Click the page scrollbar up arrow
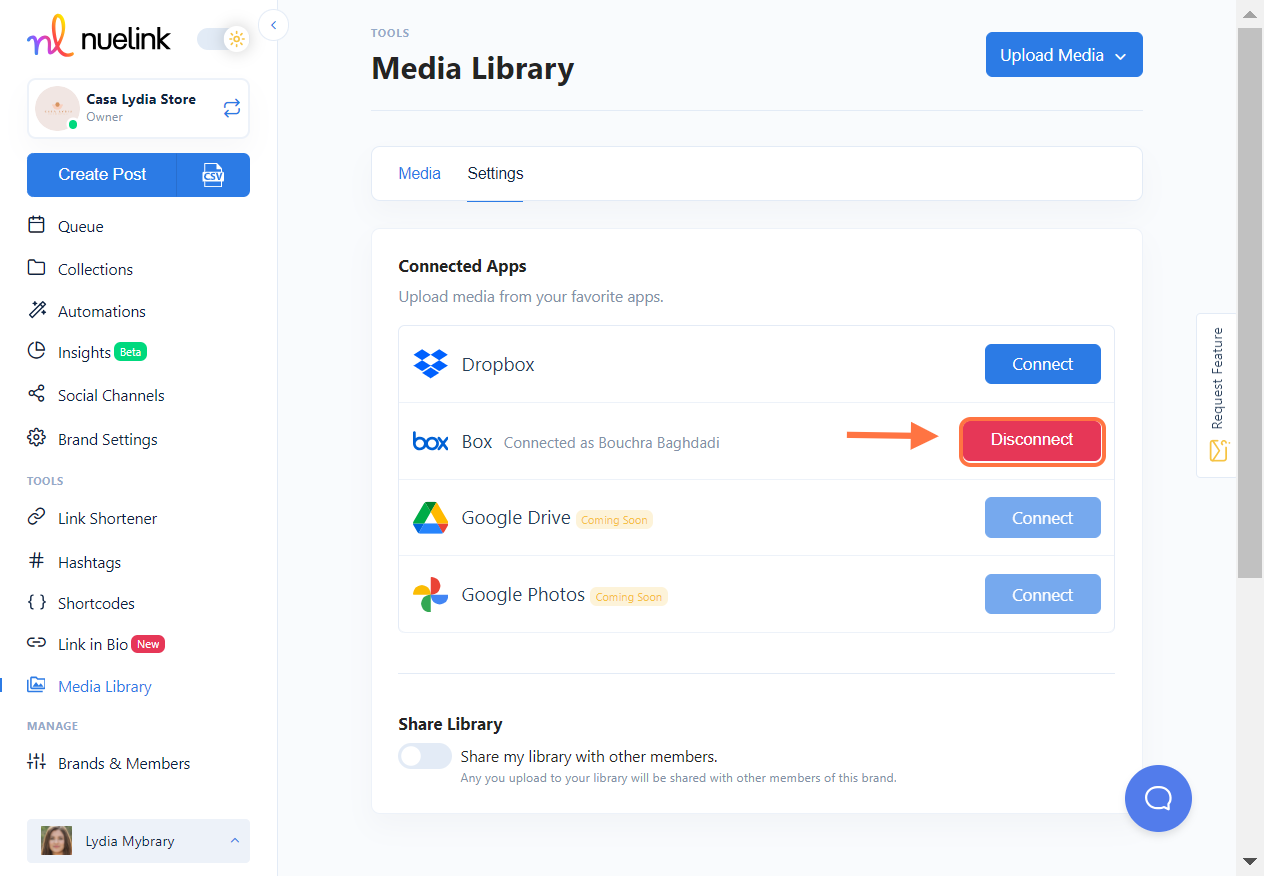This screenshot has width=1264, height=876. 1250,14
